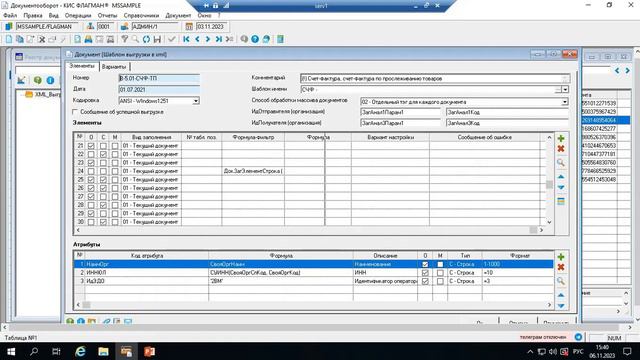Open Кодировка ANSI Windows1251 dropdown
The width and height of the screenshot is (640, 360).
click(196, 101)
